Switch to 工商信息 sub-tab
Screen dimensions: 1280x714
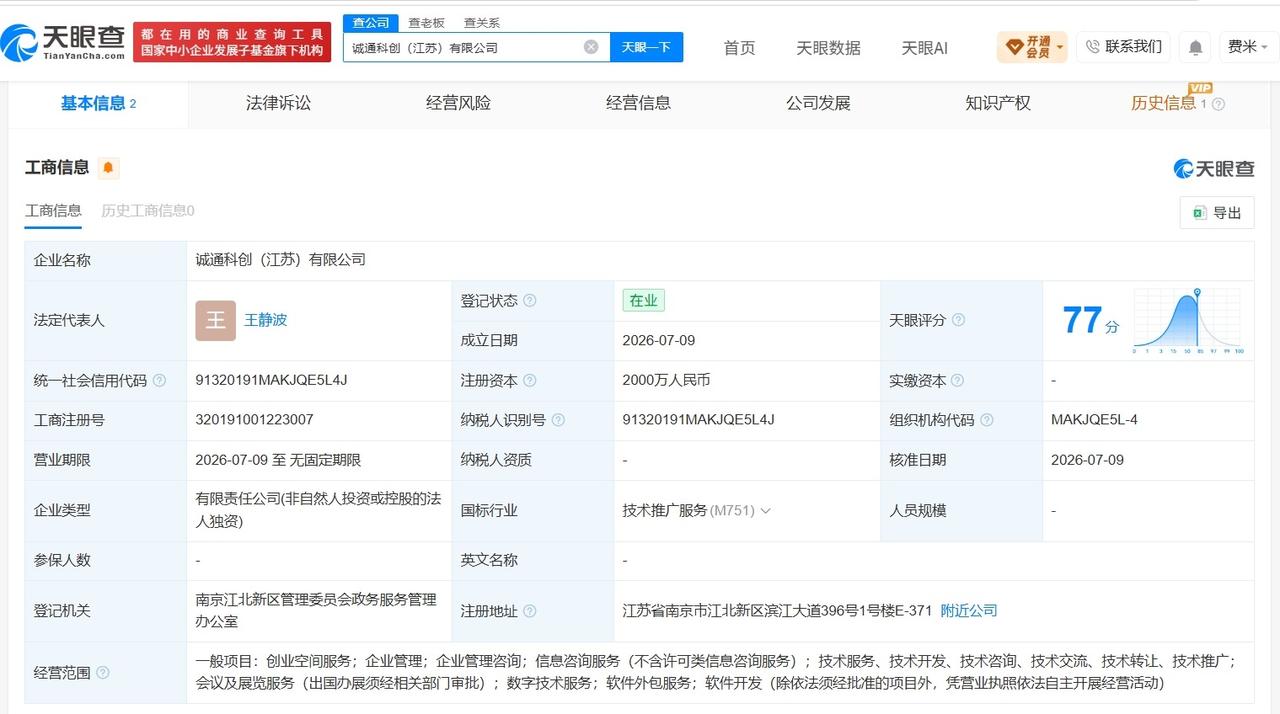(53, 211)
